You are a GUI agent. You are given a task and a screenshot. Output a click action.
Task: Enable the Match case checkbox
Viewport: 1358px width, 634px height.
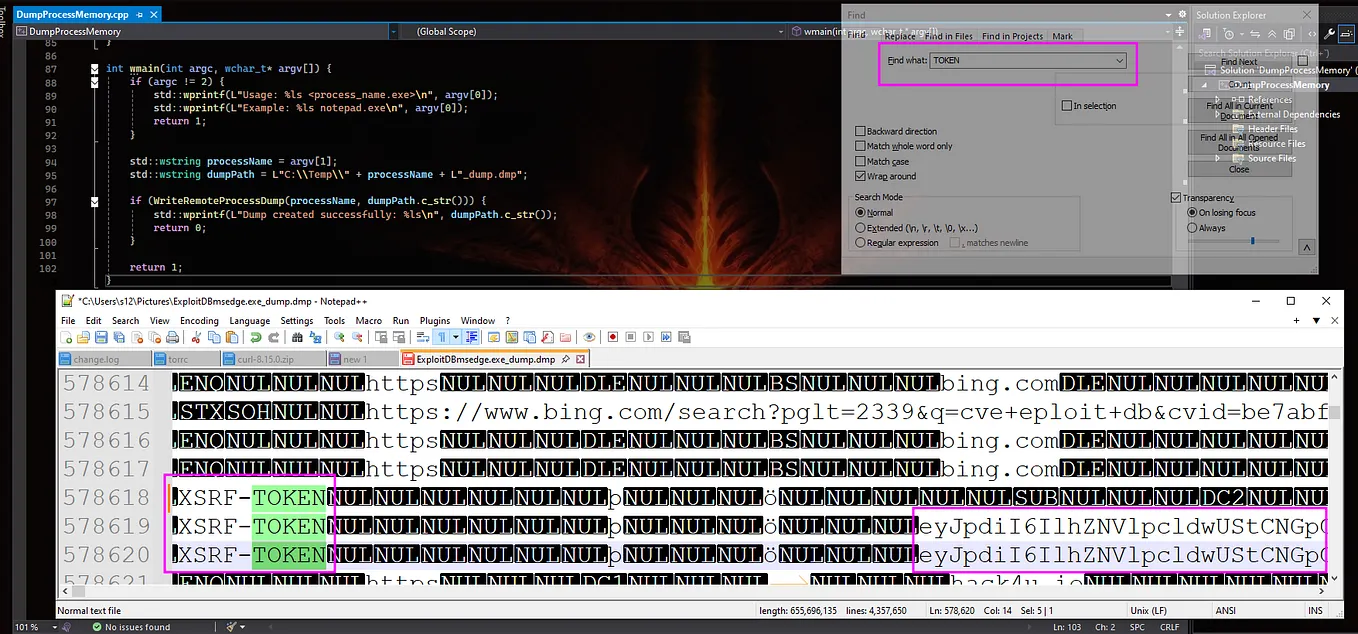(859, 161)
